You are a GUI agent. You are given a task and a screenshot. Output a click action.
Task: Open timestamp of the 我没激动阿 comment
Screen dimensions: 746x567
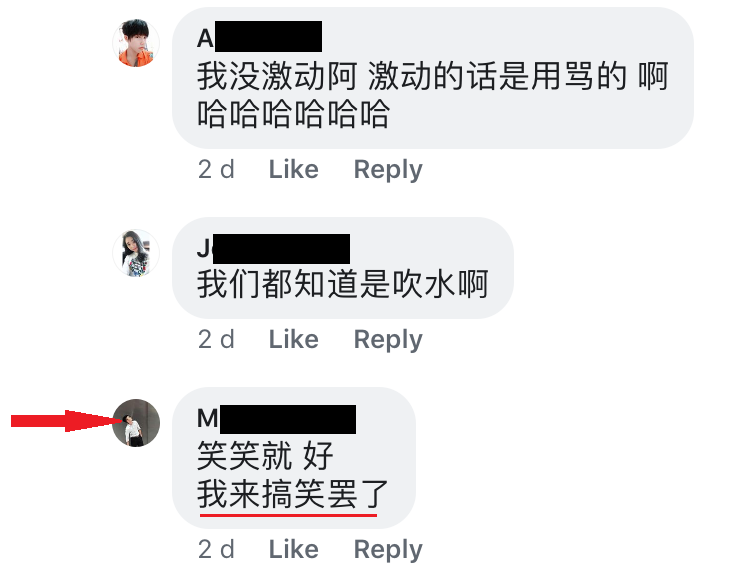tap(216, 169)
